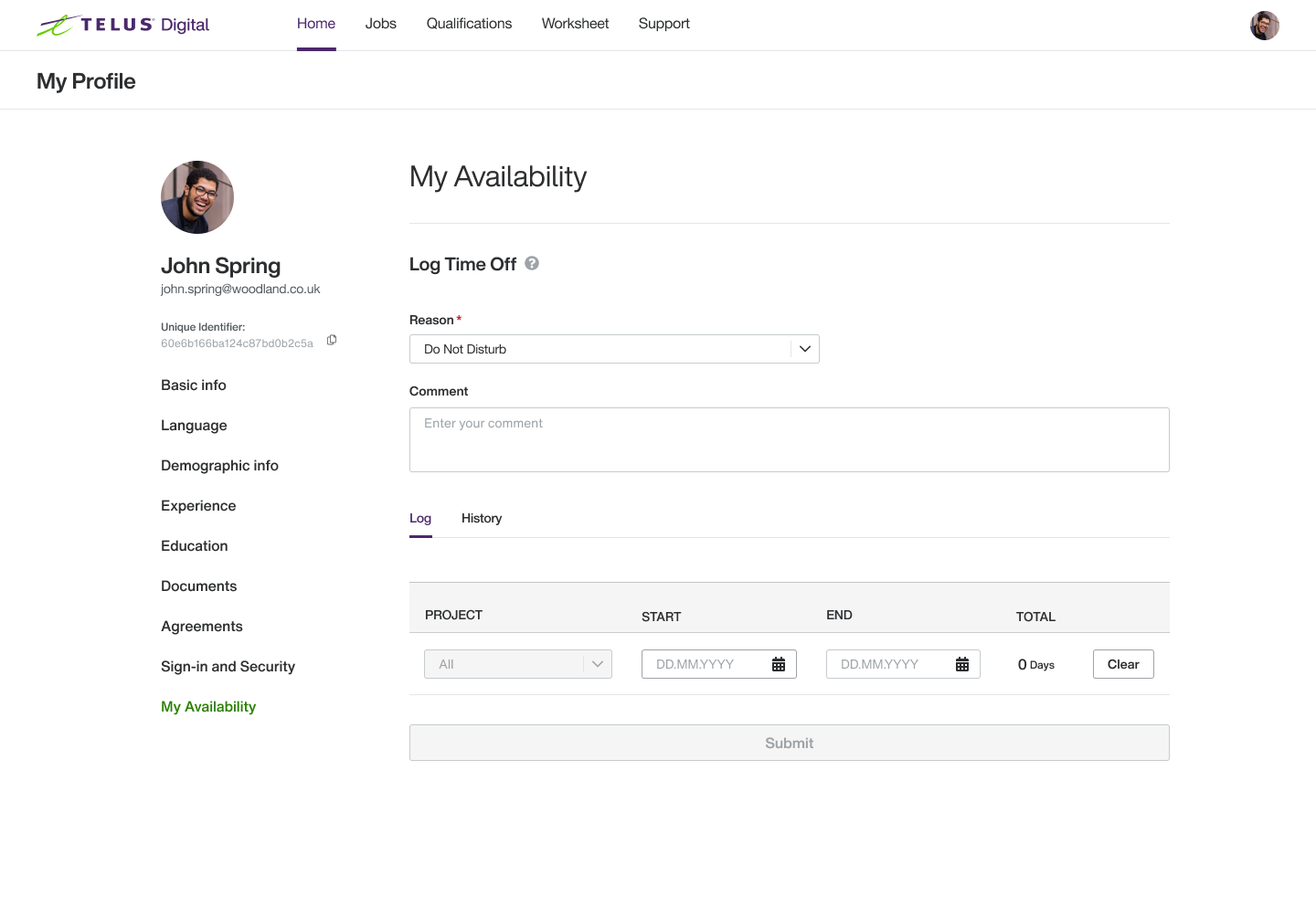The width and height of the screenshot is (1316, 897).
Task: Go to the Documents section
Action: pos(198,586)
